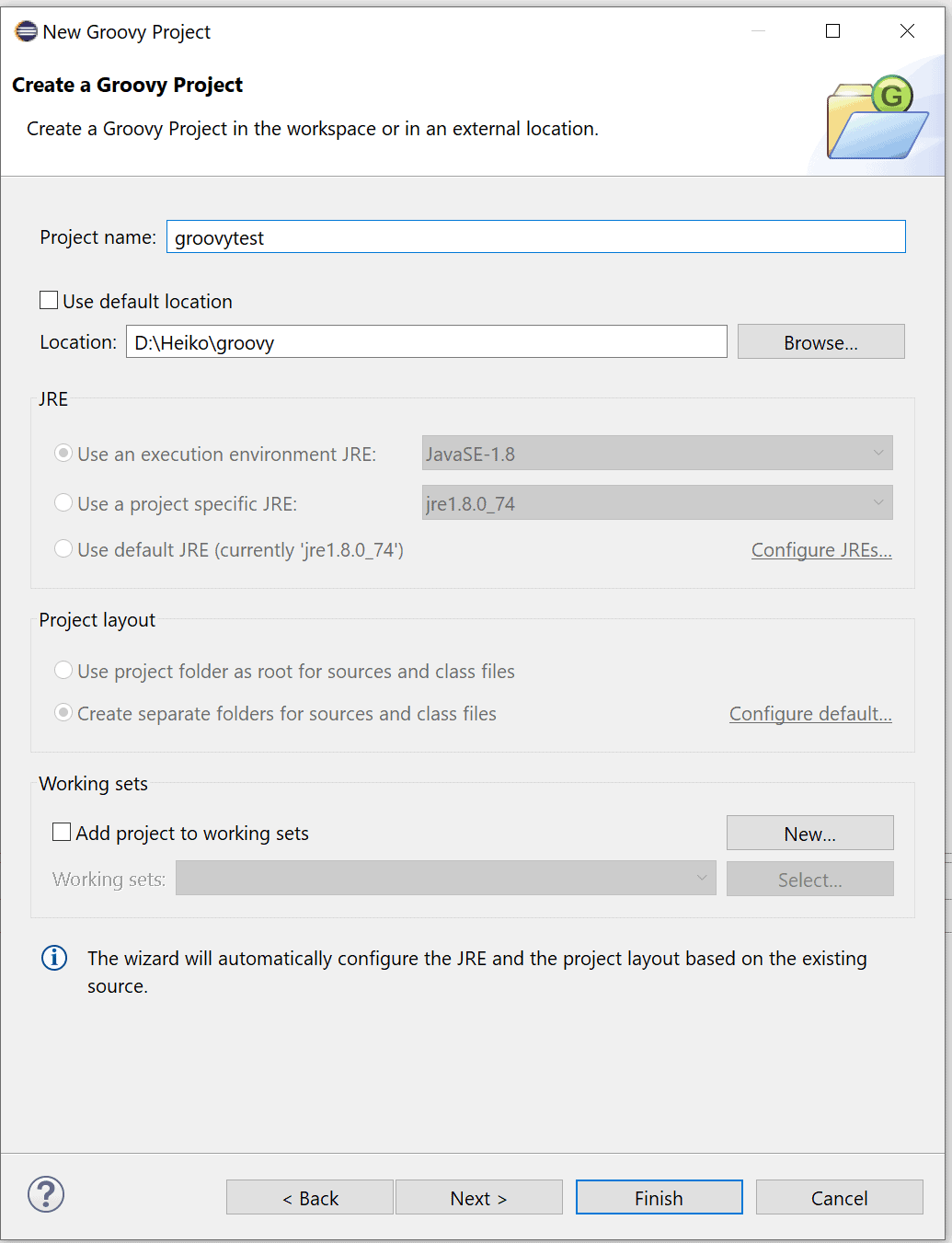Image resolution: width=952 pixels, height=1243 pixels.
Task: Select 'Use default JRE (currently jre1.8.0_74)'
Action: [63, 547]
